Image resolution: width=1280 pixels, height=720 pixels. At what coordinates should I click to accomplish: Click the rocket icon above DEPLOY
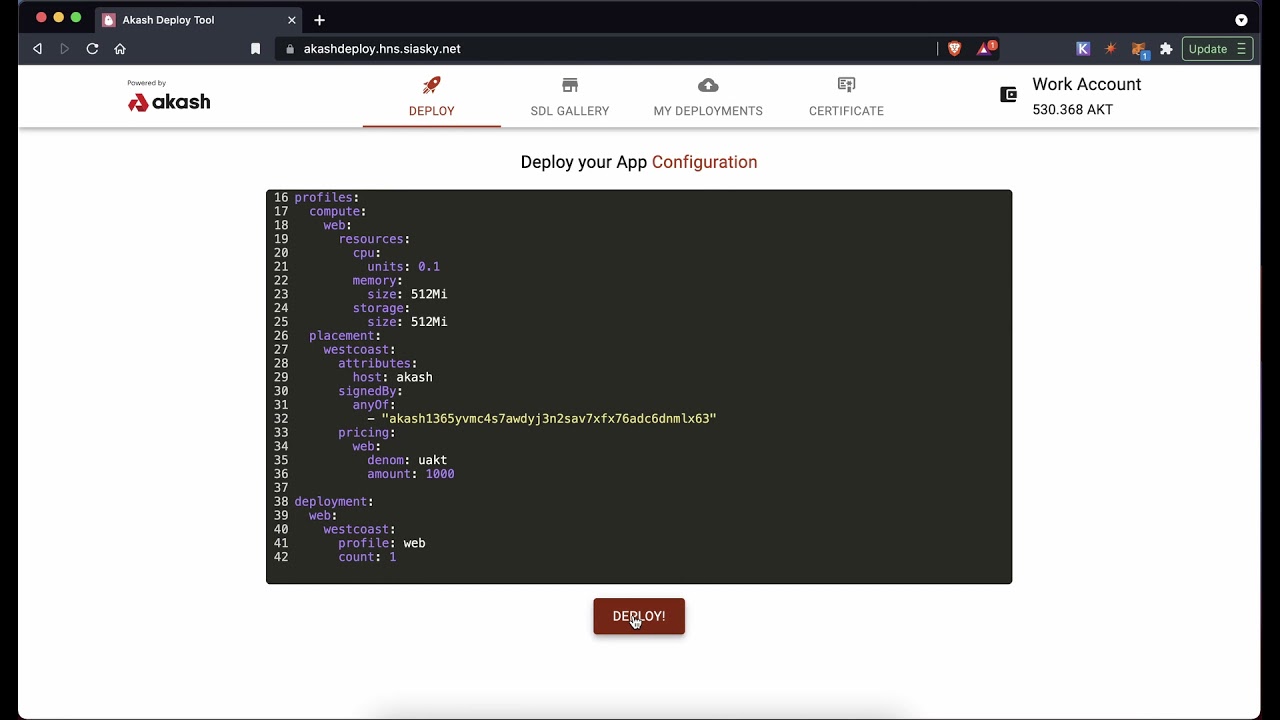tap(432, 85)
